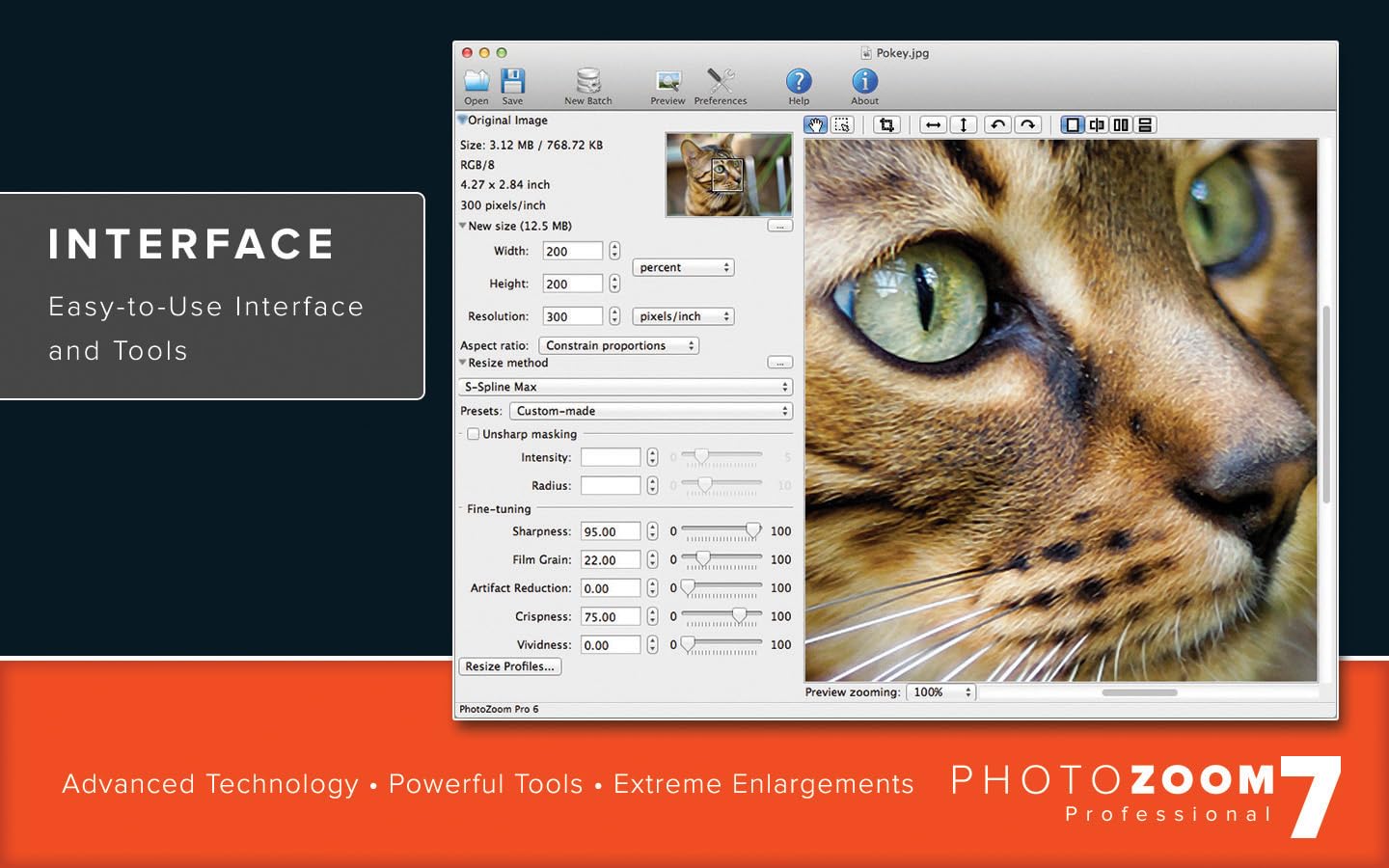Click the cat navigator thumbnail
Viewport: 1389px width, 868px height.
click(x=728, y=175)
